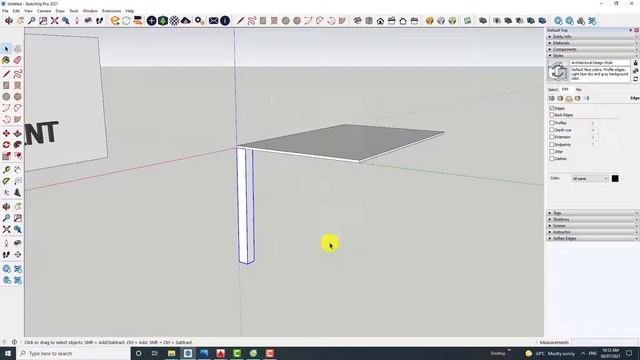Screen dimensions: 640x360
Task: Expand the Instructor panel
Action: coord(593,232)
